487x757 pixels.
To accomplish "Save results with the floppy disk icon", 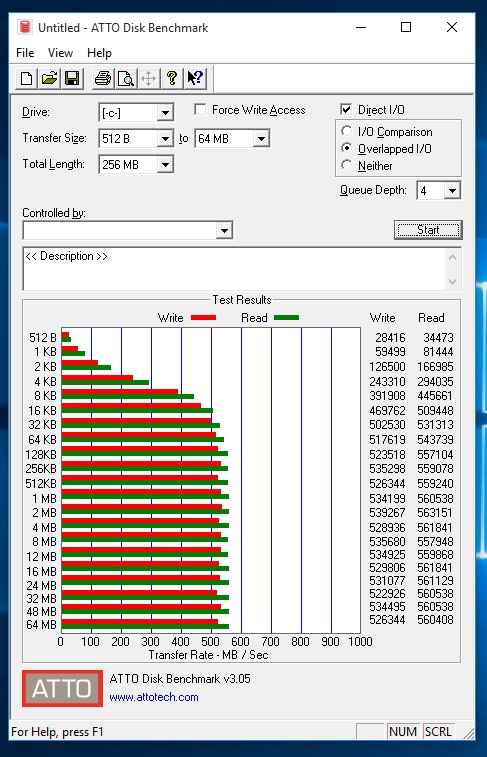I will (x=72, y=78).
